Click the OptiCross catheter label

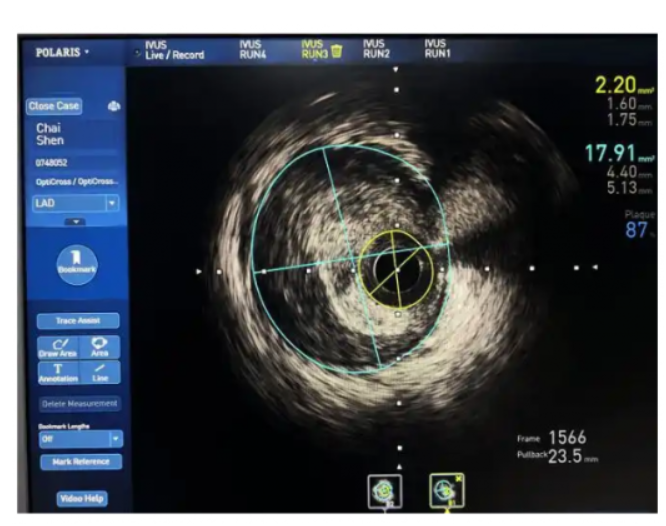coord(77,182)
